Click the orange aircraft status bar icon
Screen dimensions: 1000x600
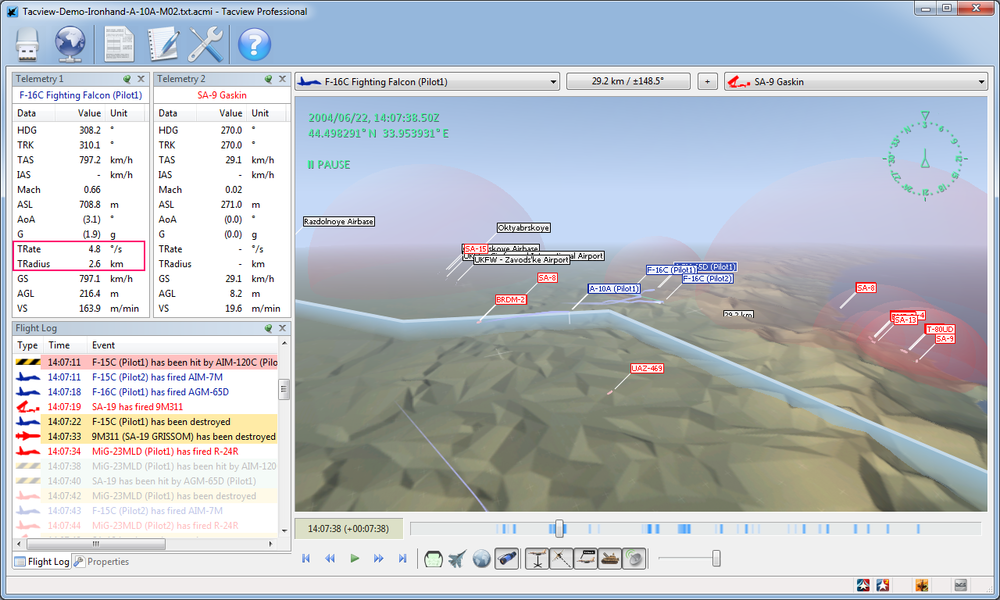[922, 585]
